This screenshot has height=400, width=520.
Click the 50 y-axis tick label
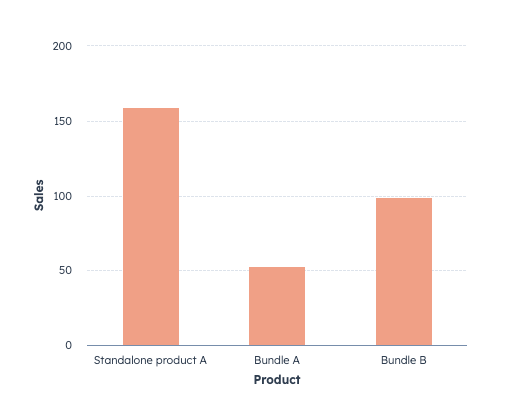click(x=65, y=270)
